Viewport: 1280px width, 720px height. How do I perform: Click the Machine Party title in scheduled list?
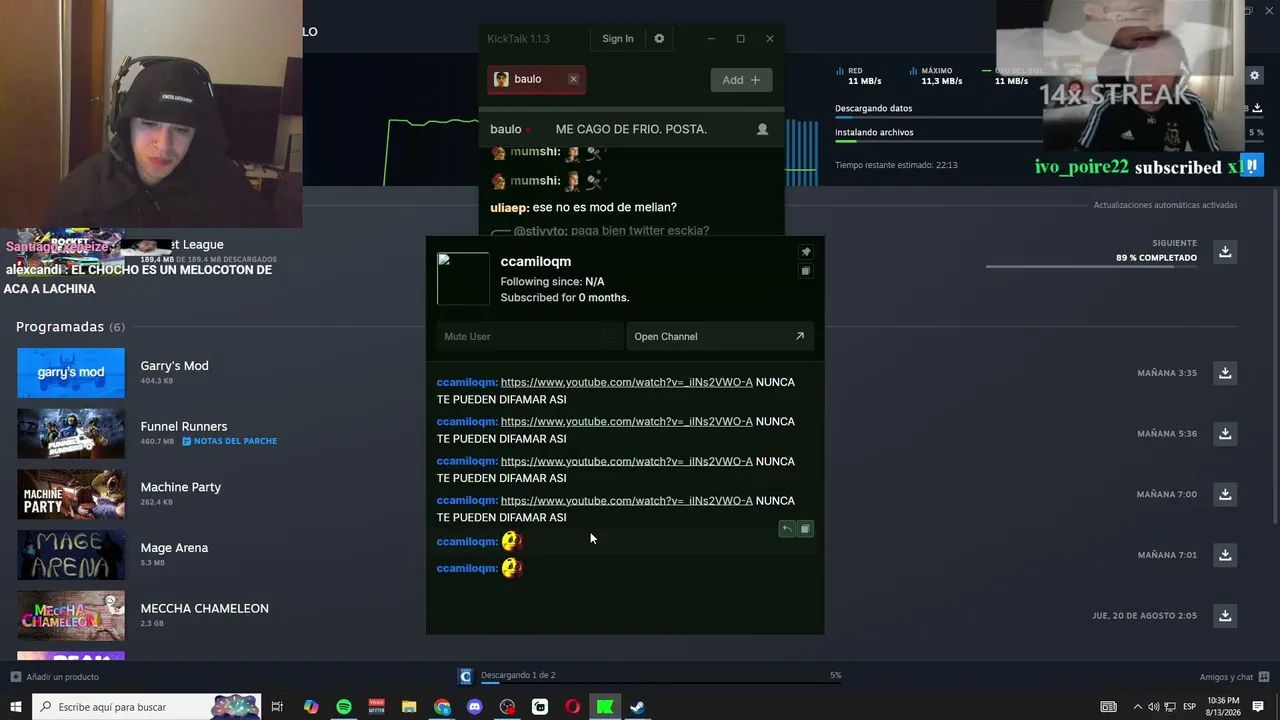tap(181, 487)
